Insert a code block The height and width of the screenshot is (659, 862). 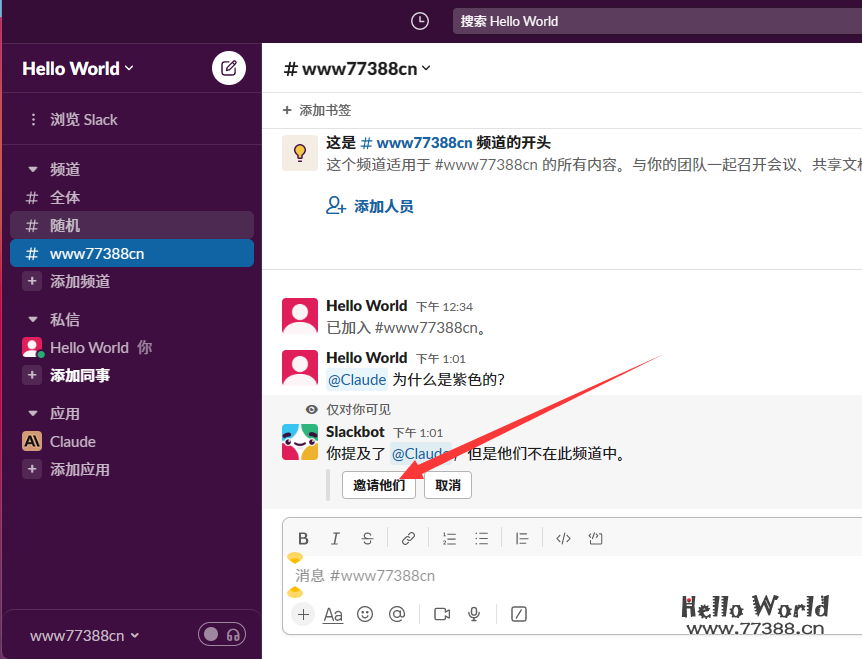(x=595, y=538)
